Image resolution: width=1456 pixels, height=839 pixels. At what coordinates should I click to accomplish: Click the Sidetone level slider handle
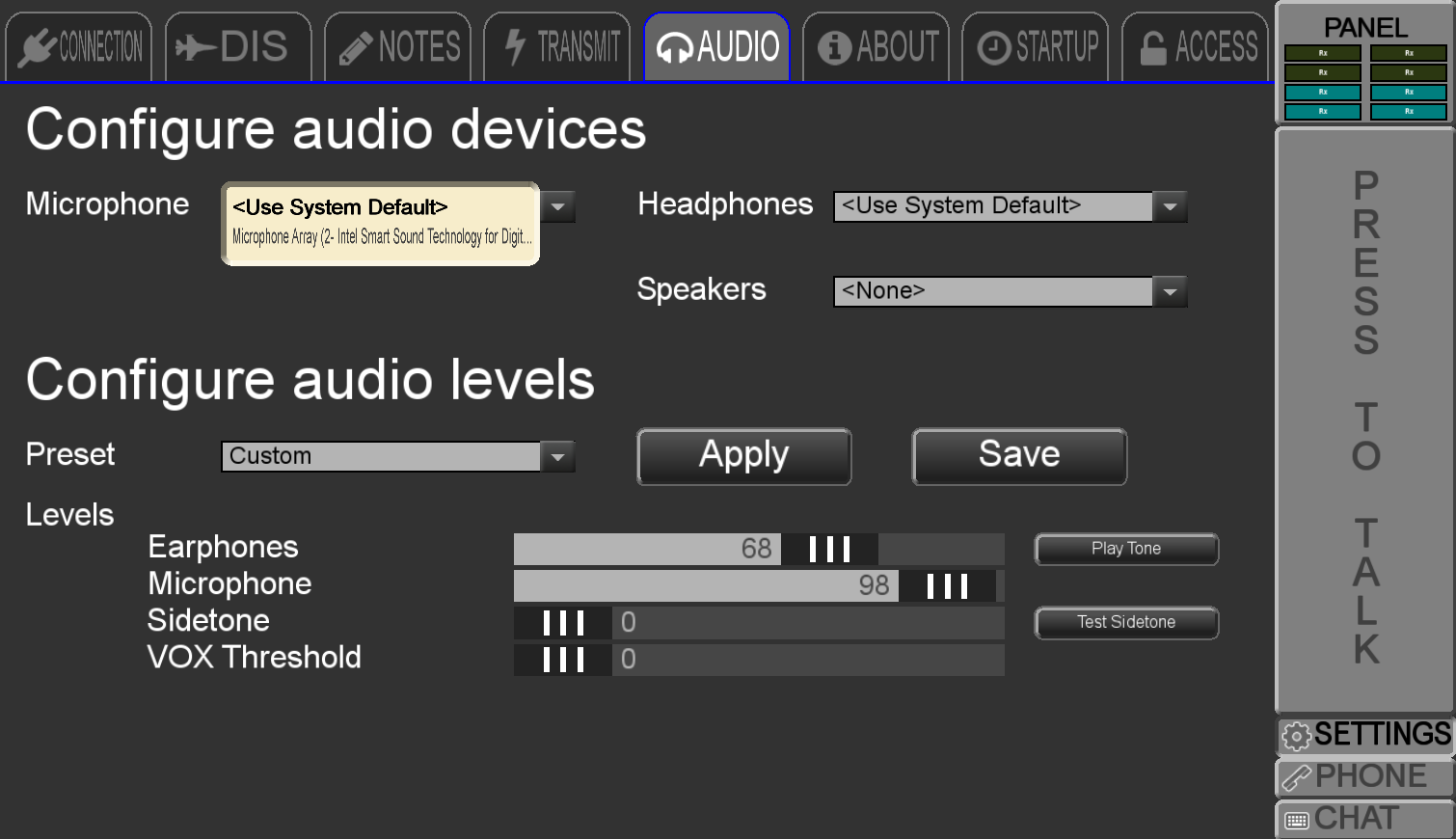pos(563,622)
